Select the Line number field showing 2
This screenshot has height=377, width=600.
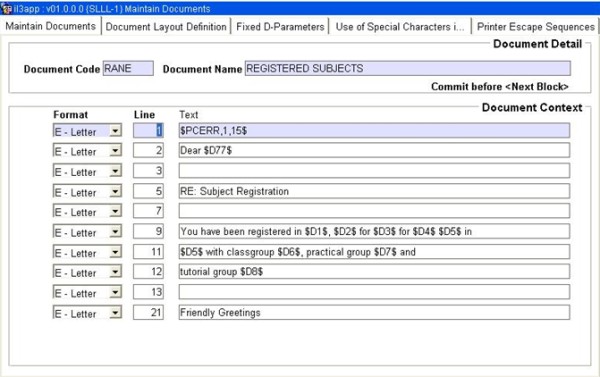(148, 150)
